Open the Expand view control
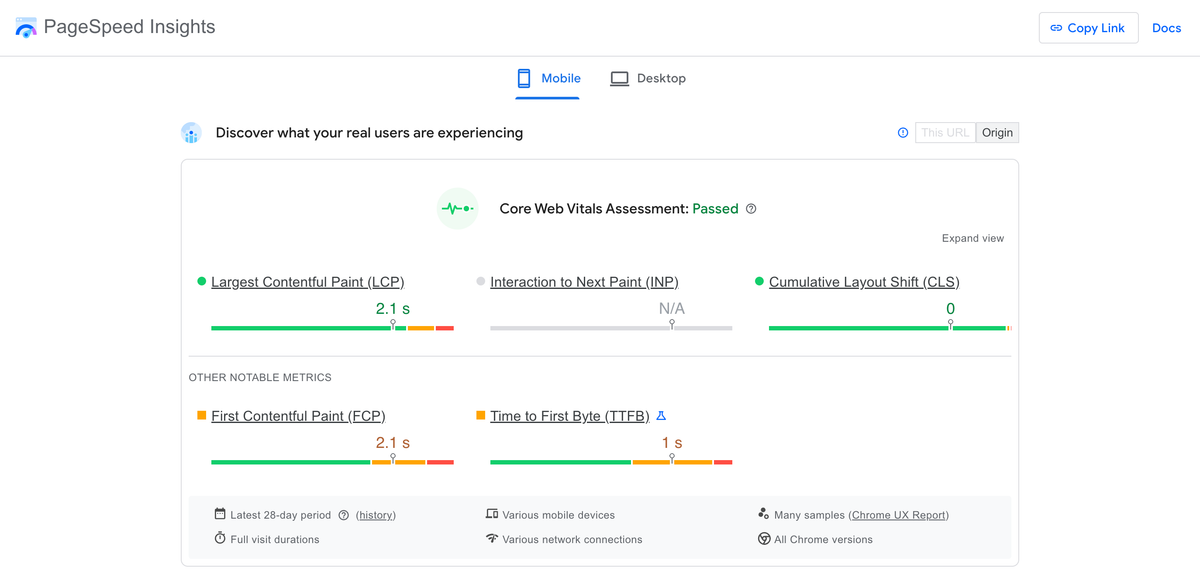The width and height of the screenshot is (1200, 577). [x=972, y=238]
